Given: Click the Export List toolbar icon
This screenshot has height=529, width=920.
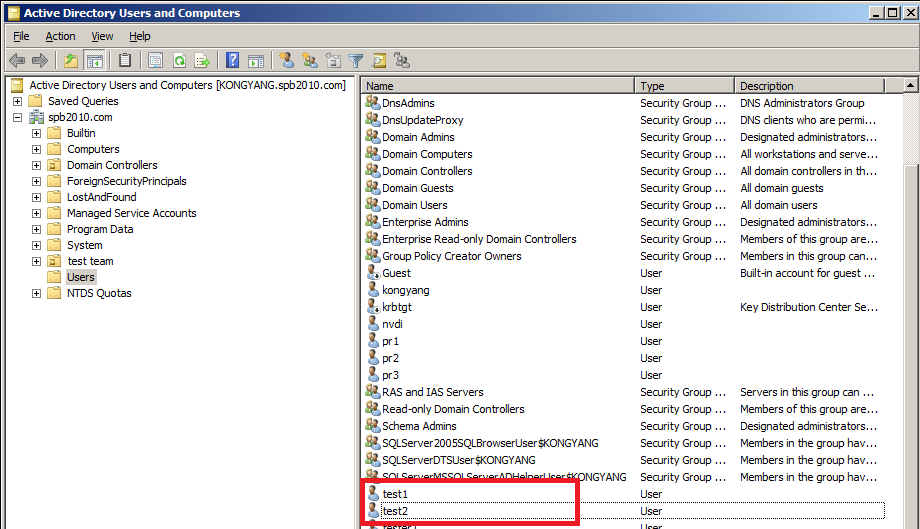Looking at the screenshot, I should [x=202, y=60].
